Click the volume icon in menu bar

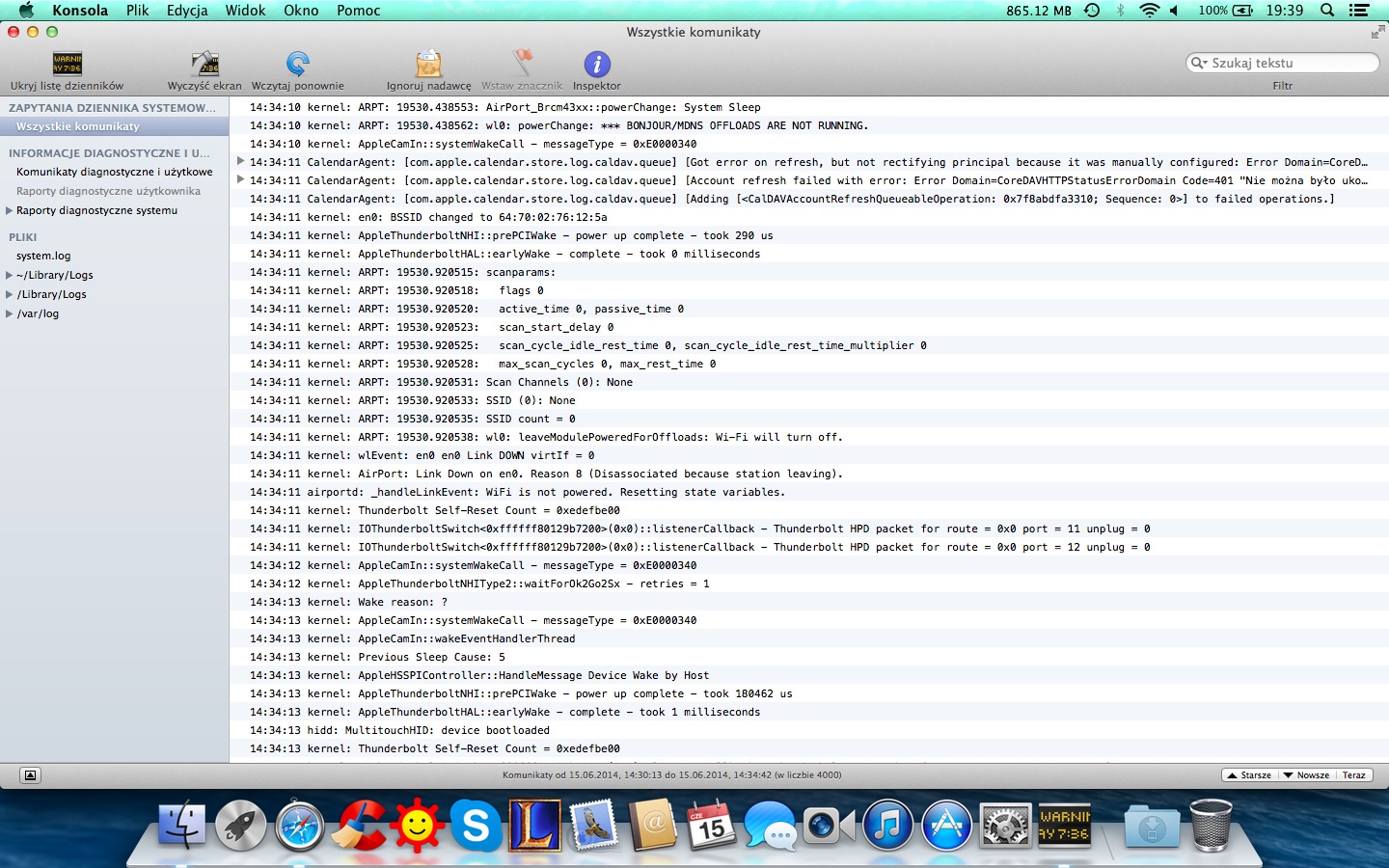1175,11
